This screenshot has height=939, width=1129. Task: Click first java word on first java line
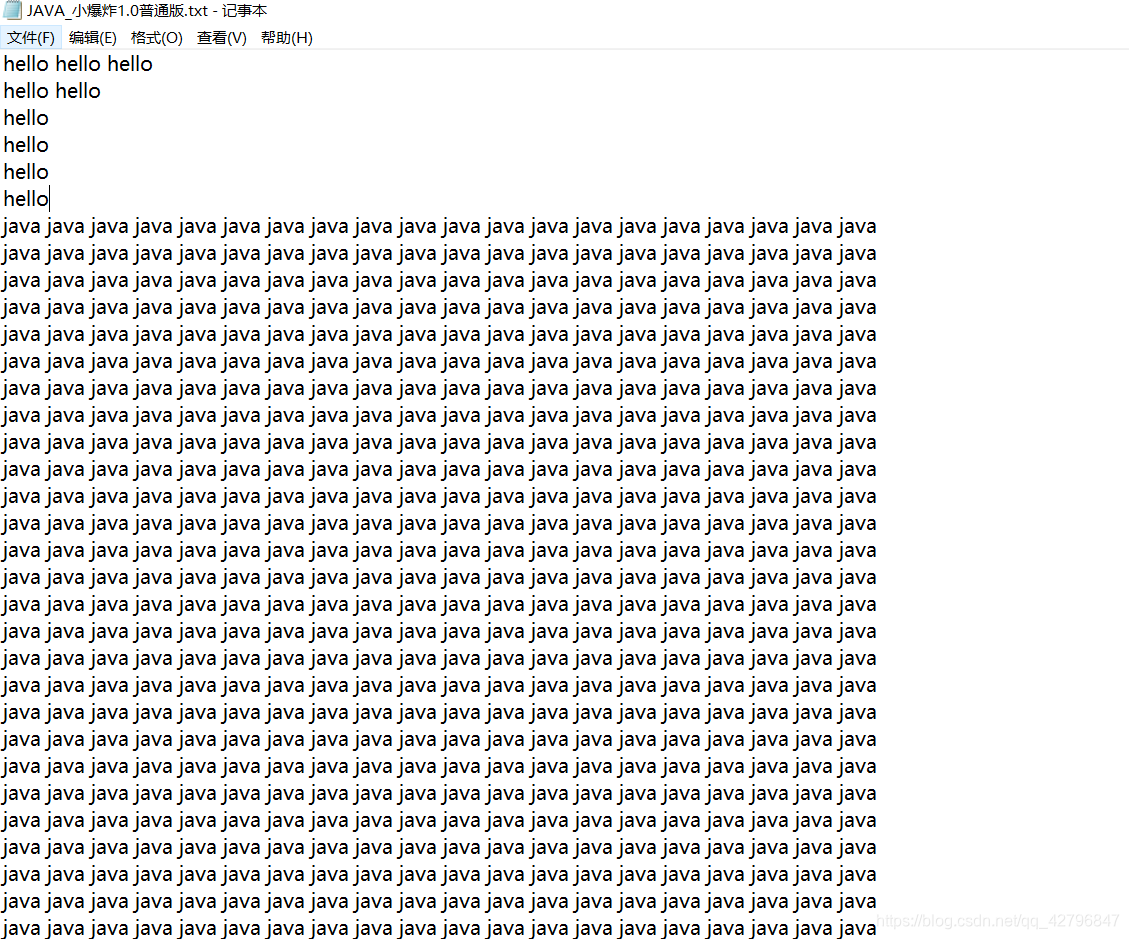click(21, 227)
